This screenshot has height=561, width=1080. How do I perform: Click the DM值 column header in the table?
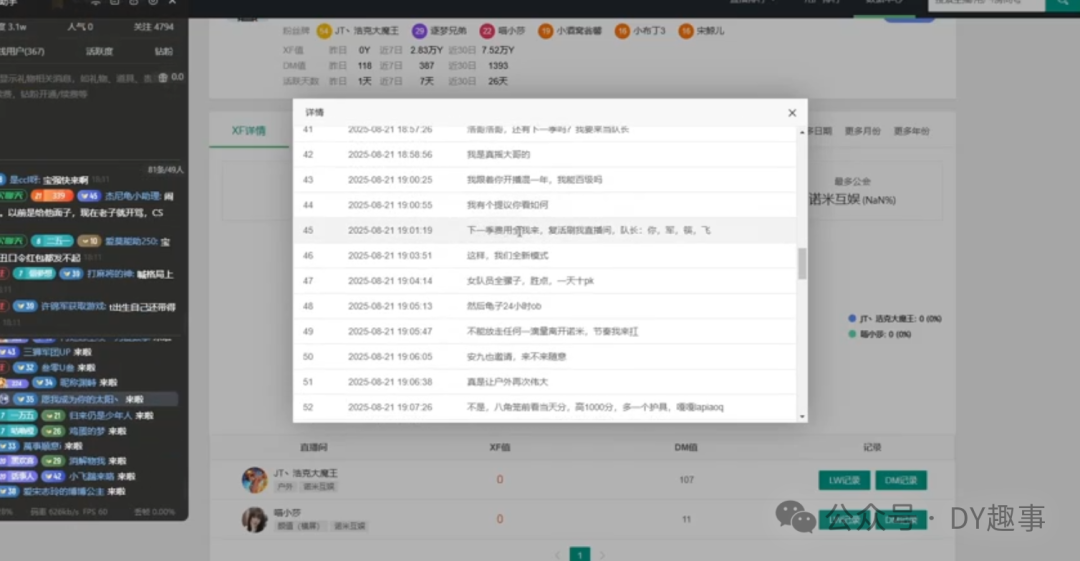coord(686,447)
